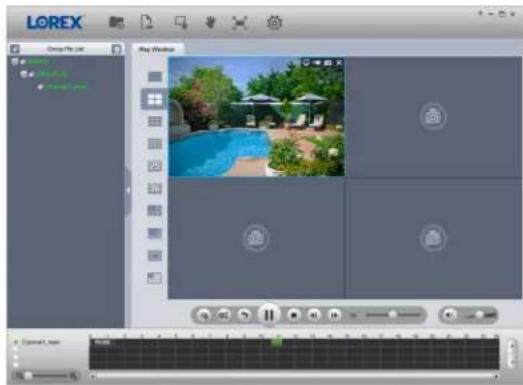Collapse the second-level tree node
Image resolution: width=523 pixels, height=385 pixels.
tap(23, 74)
